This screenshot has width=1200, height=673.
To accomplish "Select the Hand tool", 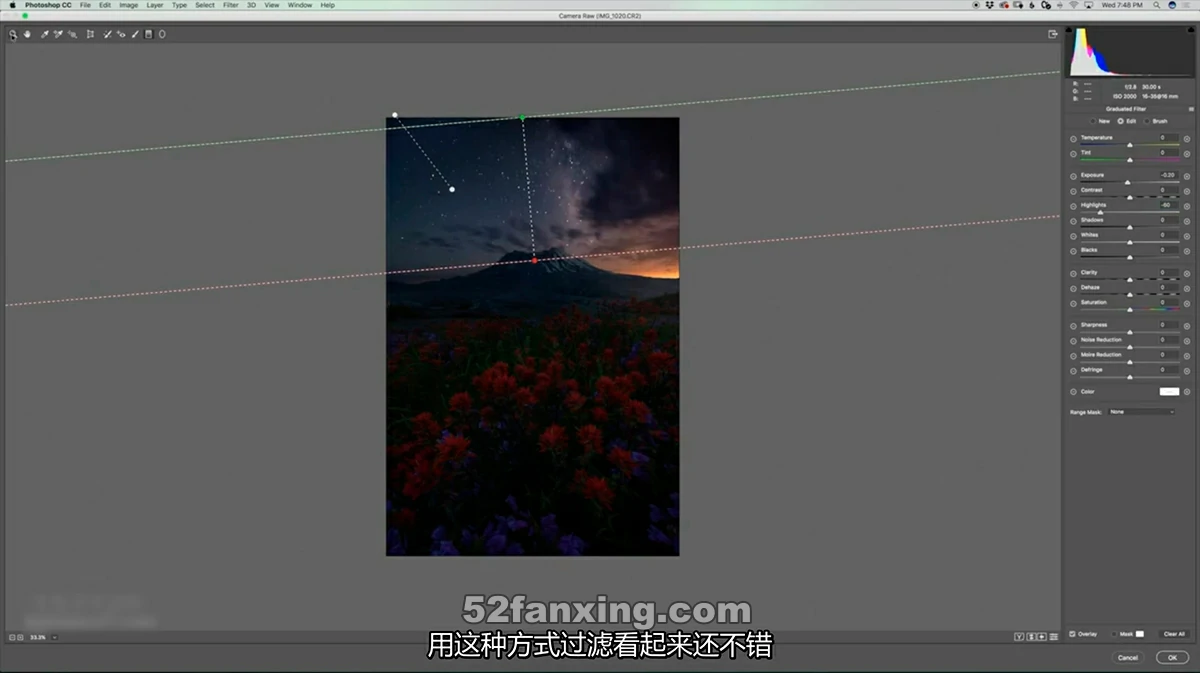I will pyautogui.click(x=27, y=34).
